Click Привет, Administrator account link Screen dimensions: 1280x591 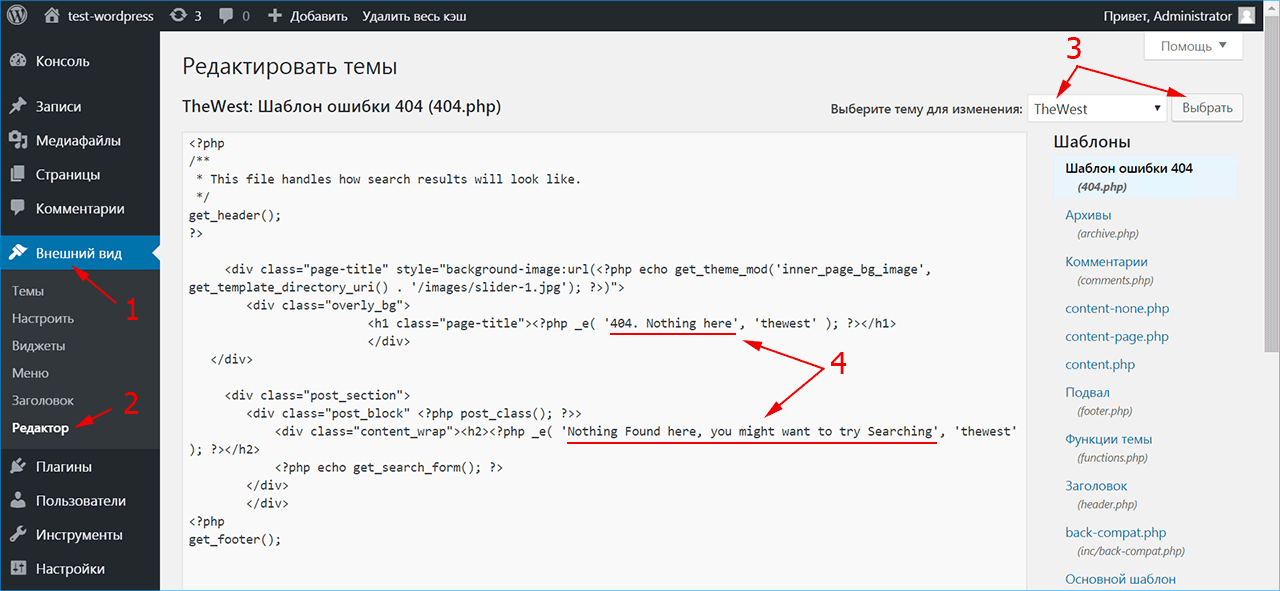1167,16
